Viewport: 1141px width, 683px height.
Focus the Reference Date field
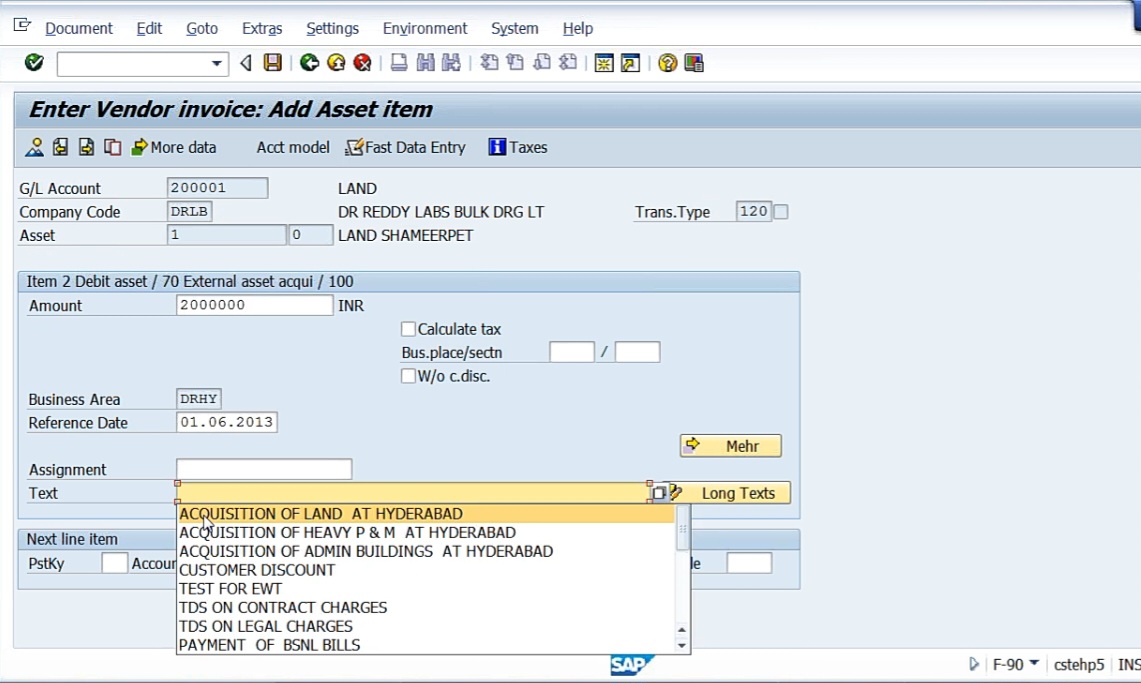pos(226,423)
